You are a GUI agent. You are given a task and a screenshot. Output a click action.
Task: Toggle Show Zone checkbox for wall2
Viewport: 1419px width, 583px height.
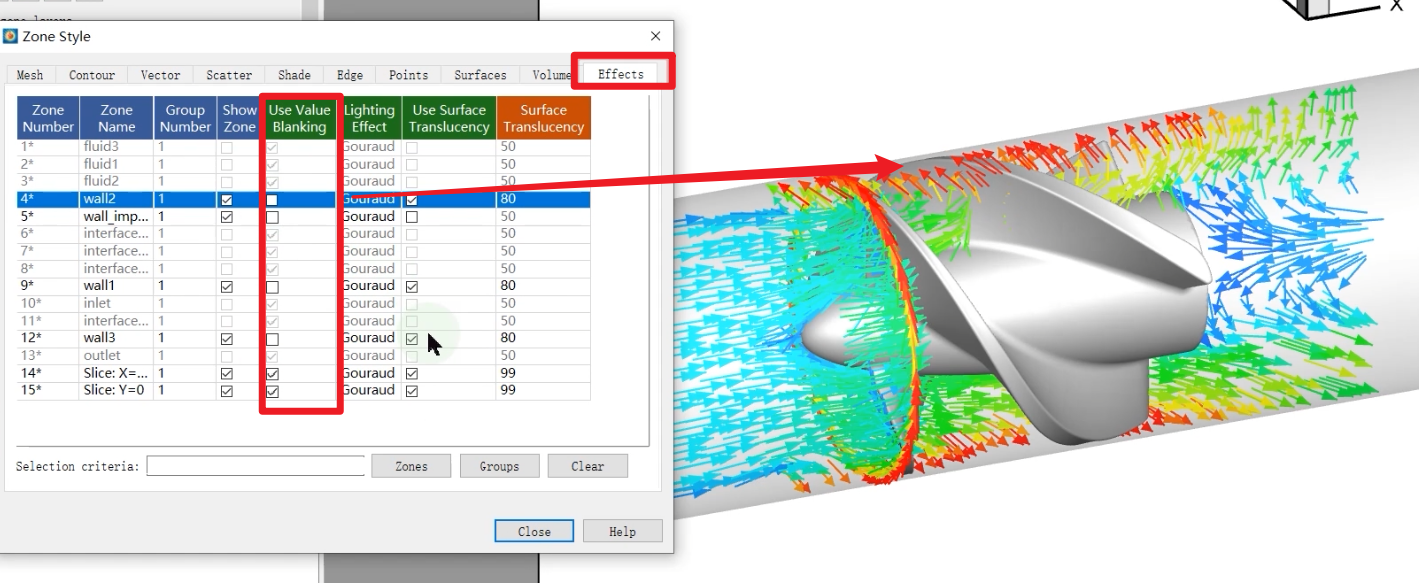tap(227, 200)
